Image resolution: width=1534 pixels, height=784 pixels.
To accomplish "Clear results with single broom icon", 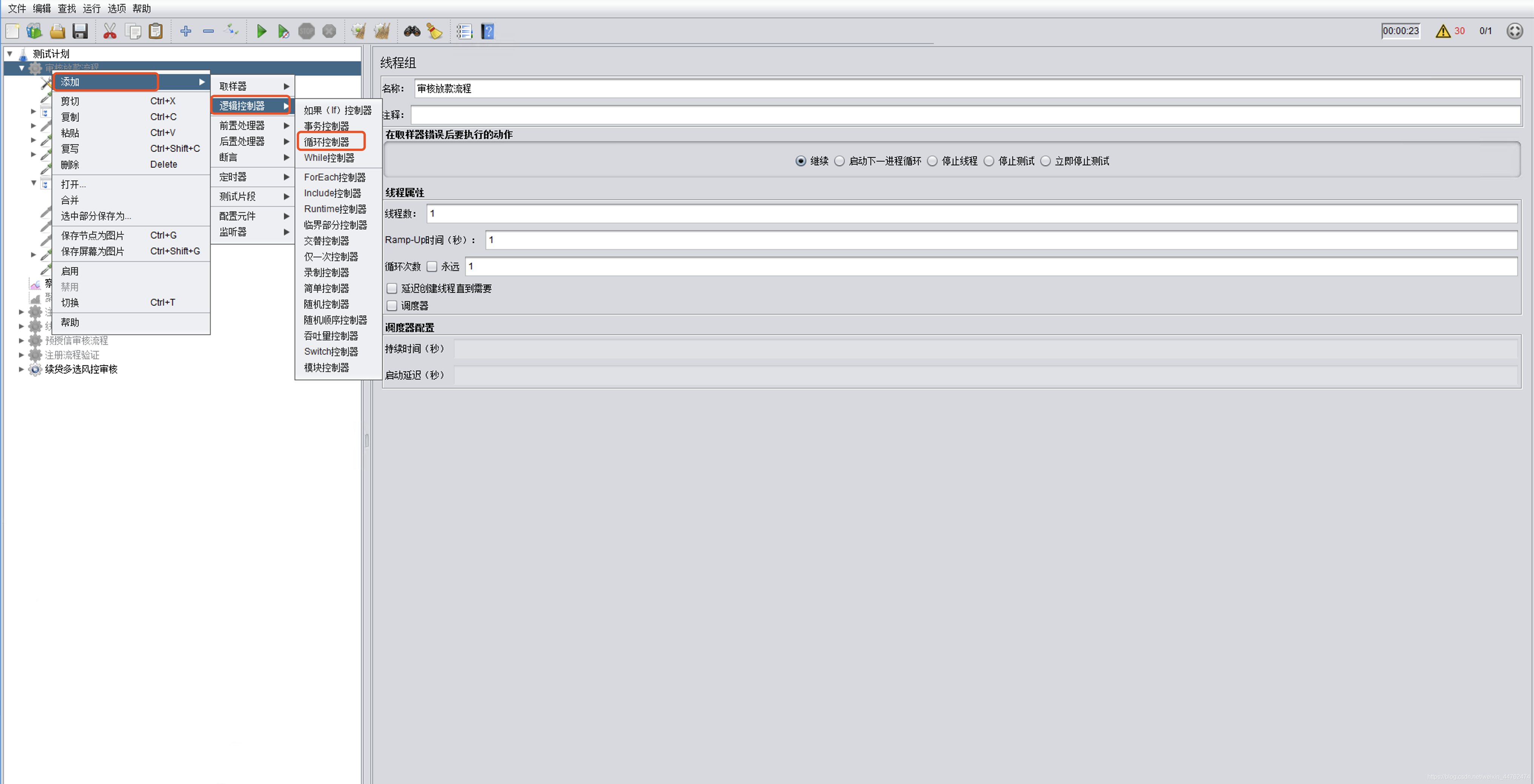I will coord(359,31).
